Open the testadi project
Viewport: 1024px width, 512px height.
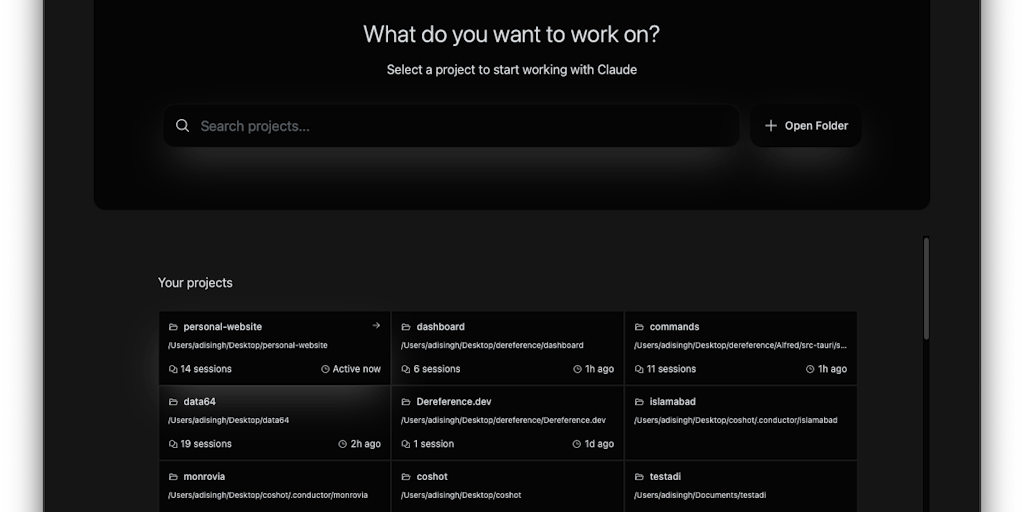point(741,487)
